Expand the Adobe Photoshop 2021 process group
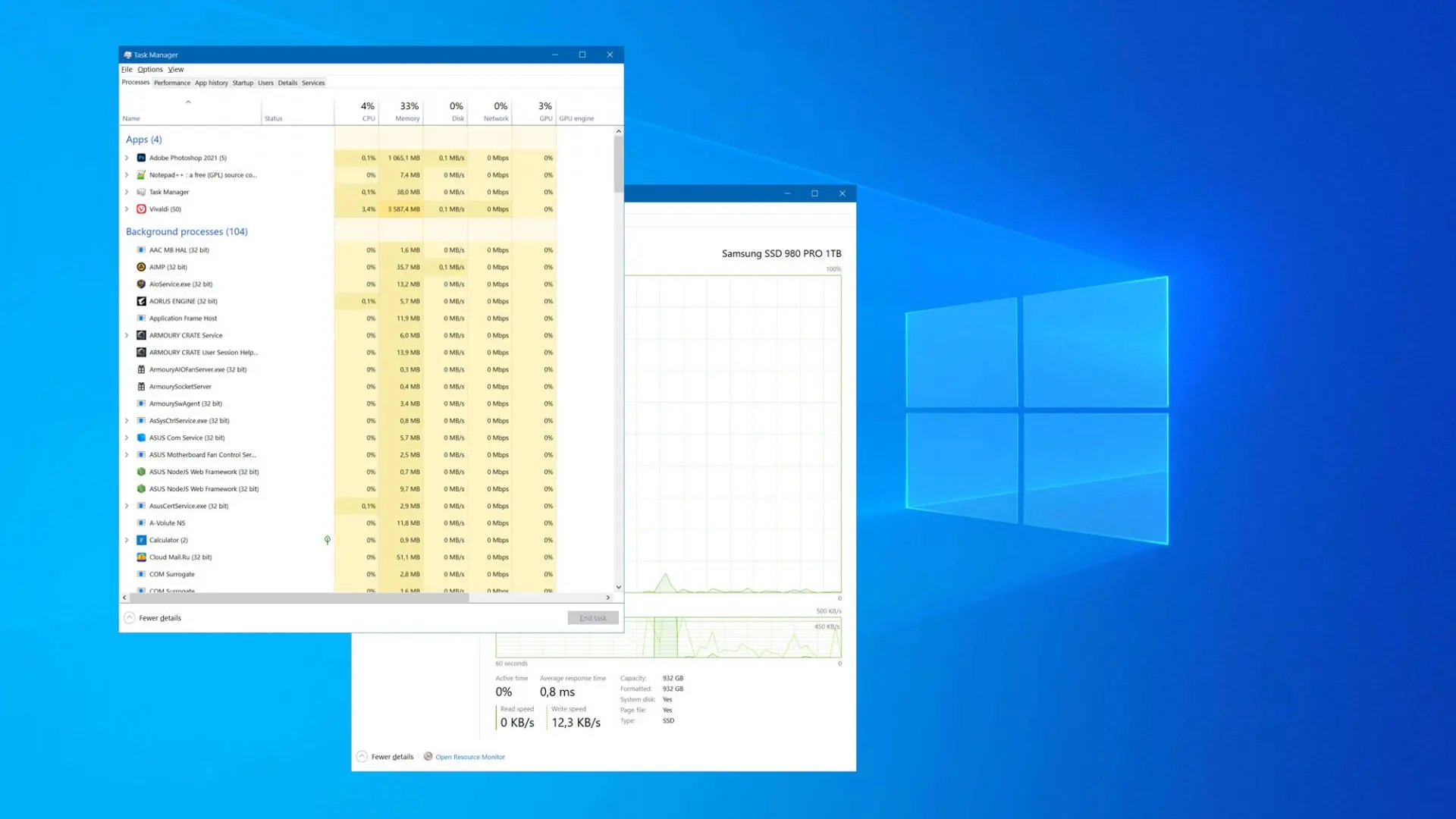The width and height of the screenshot is (1456, 819). click(x=127, y=158)
